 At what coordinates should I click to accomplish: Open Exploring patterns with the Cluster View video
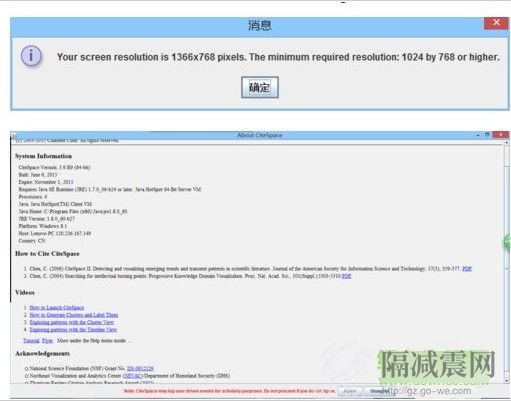(x=72, y=322)
